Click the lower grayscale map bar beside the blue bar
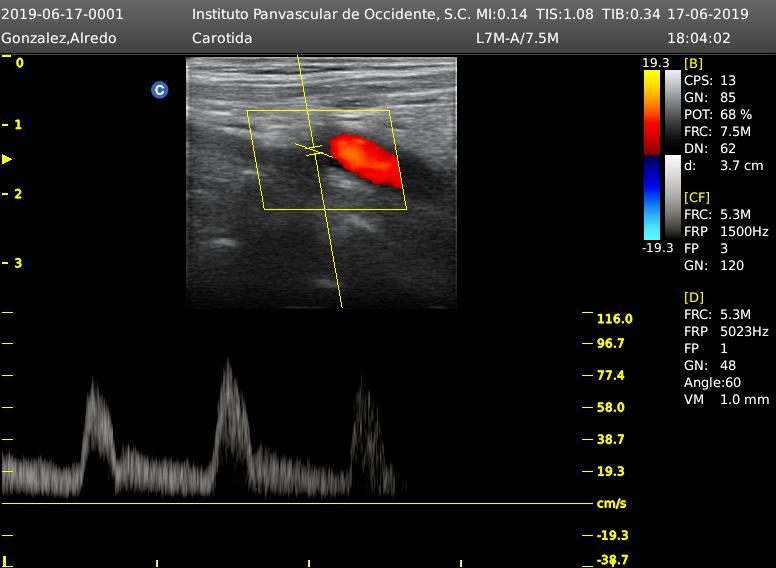The height and width of the screenshot is (568, 776). 673,197
